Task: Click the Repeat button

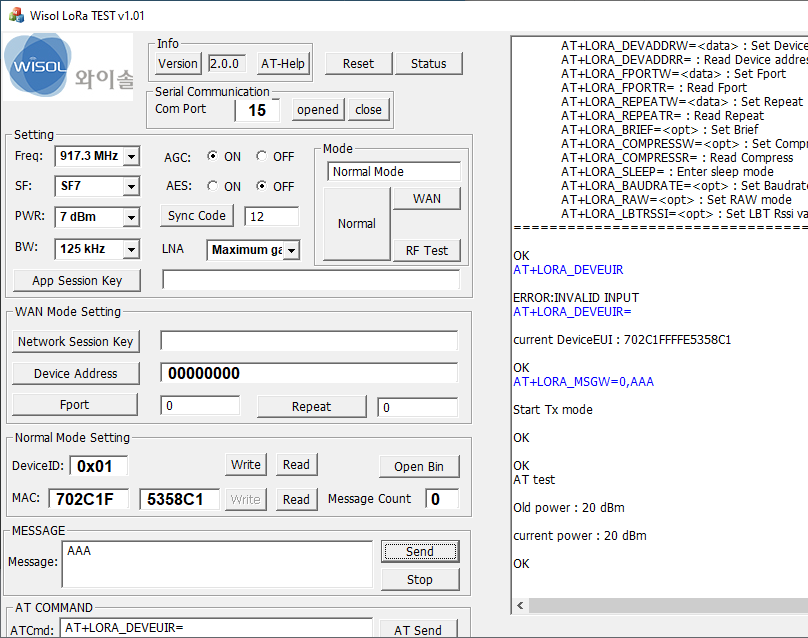Action: pyautogui.click(x=312, y=407)
